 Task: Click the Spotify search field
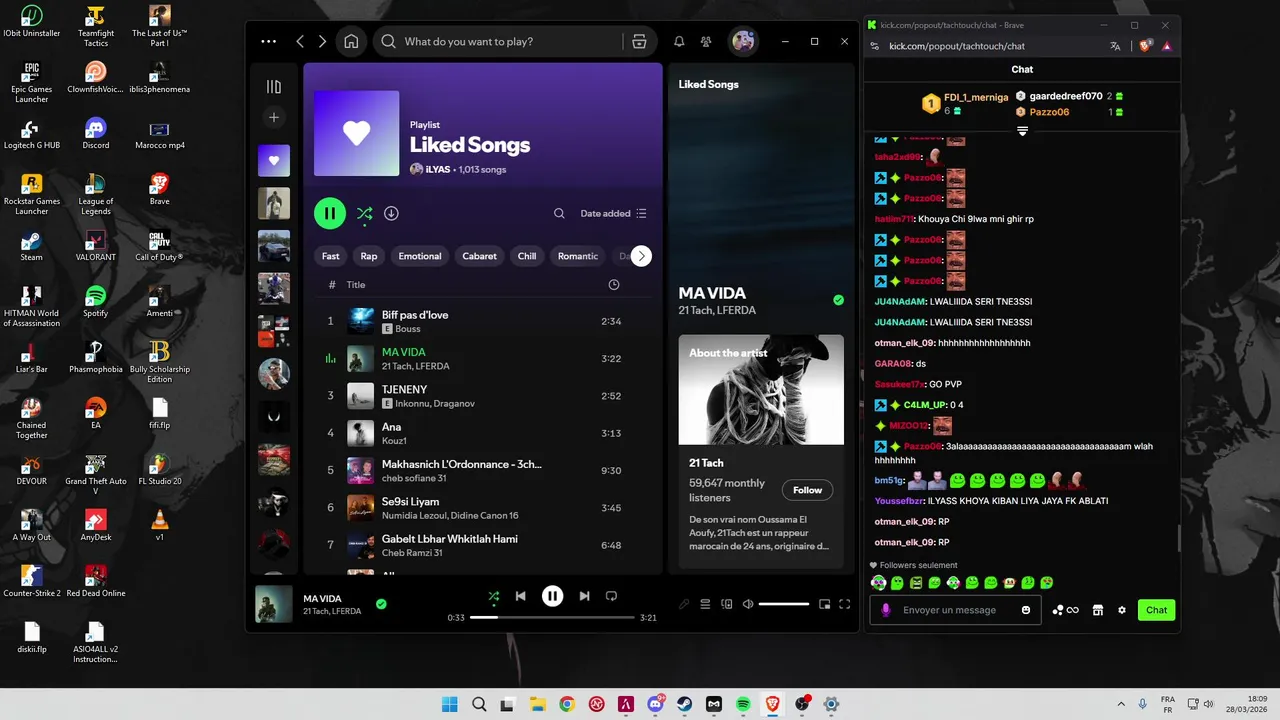[500, 41]
